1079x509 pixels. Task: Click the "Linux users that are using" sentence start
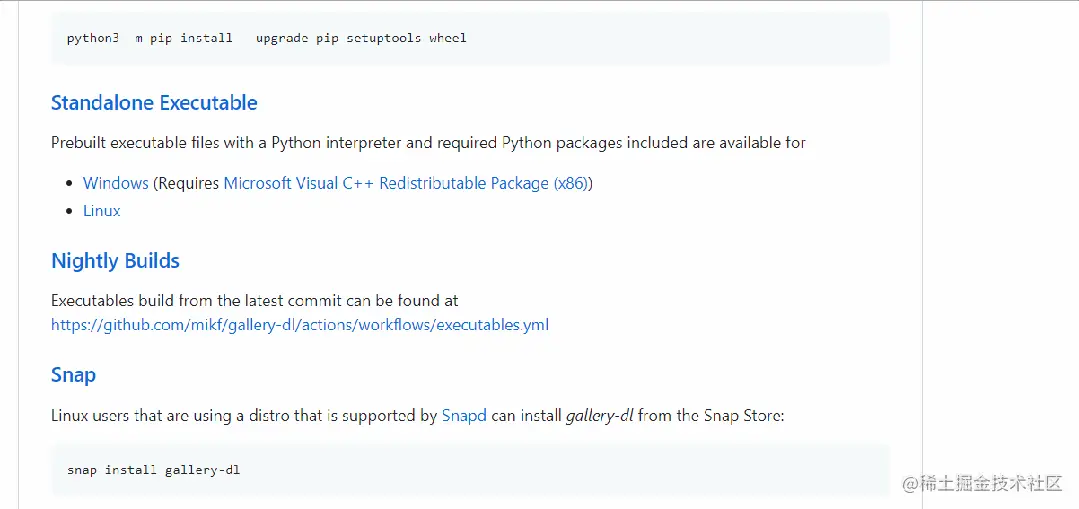click(140, 415)
